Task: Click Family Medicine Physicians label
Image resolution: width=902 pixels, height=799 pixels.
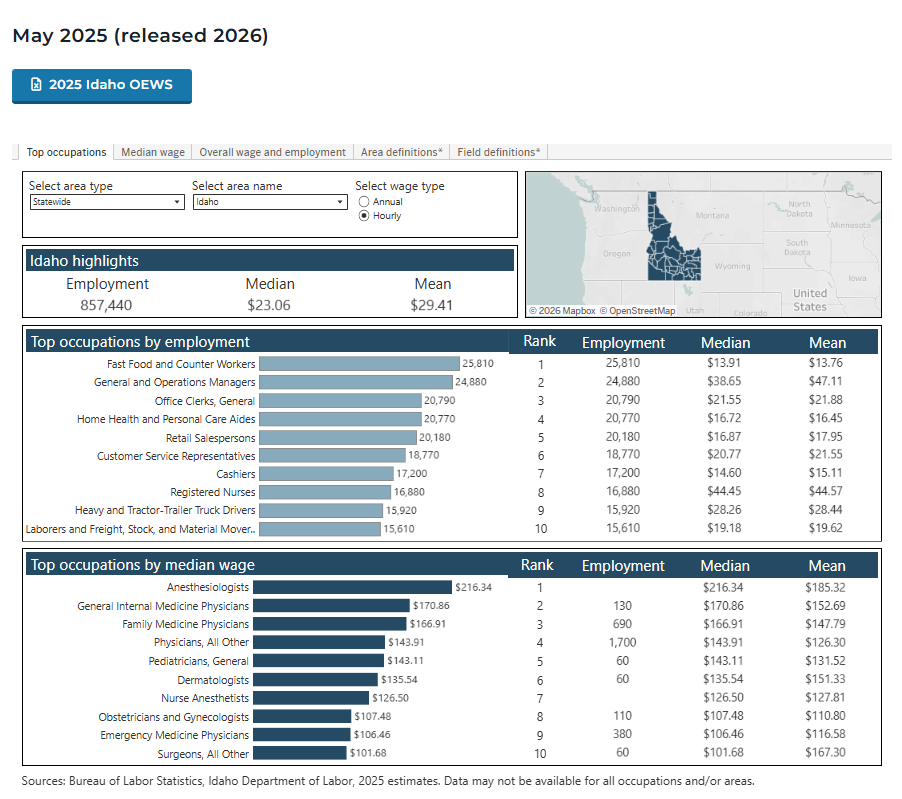Action: pyautogui.click(x=185, y=624)
